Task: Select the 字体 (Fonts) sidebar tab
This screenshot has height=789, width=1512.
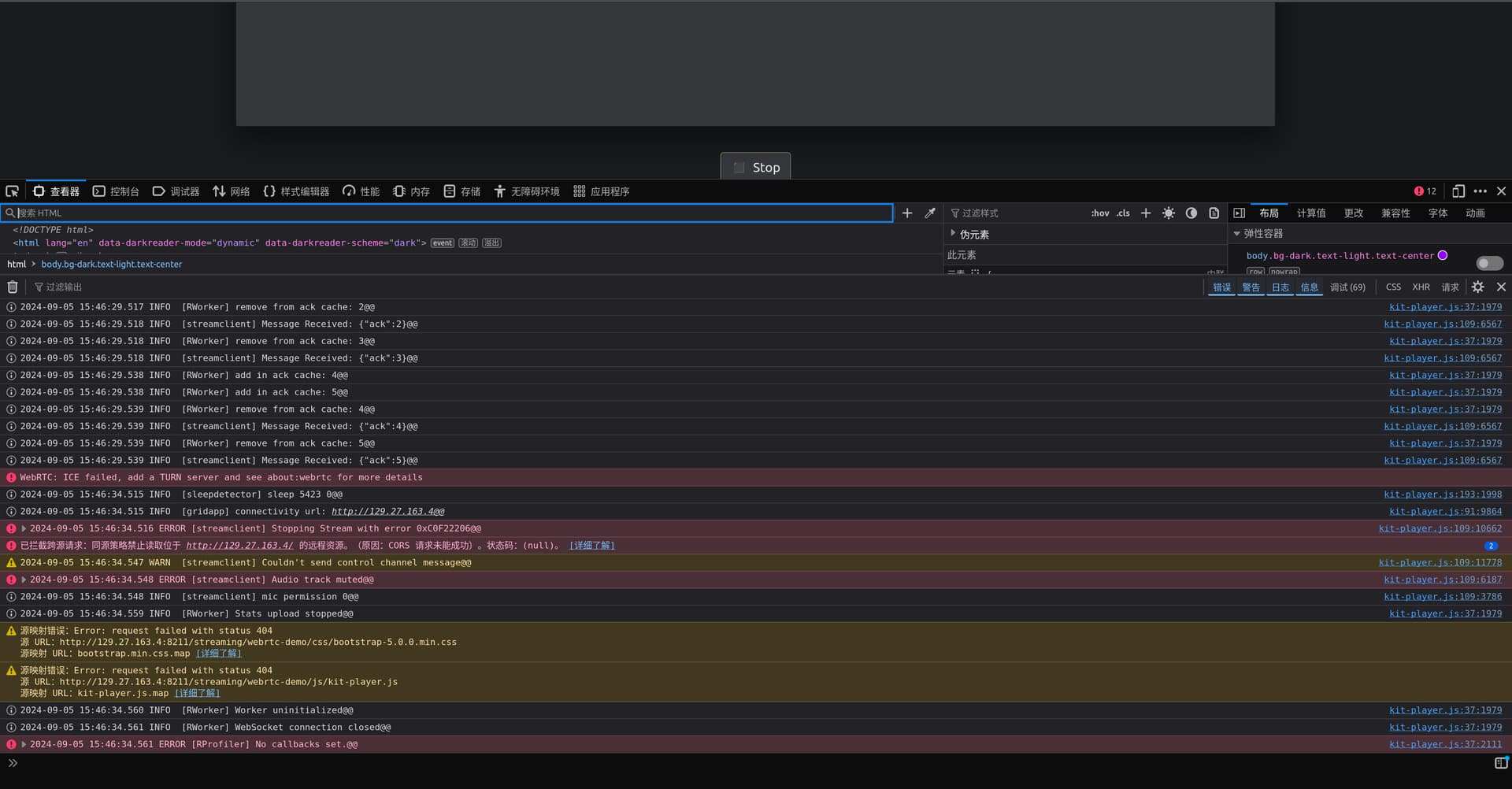Action: click(x=1438, y=213)
